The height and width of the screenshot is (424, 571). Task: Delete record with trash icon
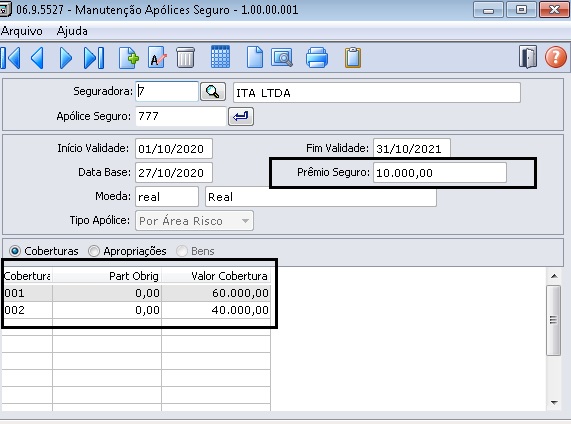pyautogui.click(x=185, y=58)
